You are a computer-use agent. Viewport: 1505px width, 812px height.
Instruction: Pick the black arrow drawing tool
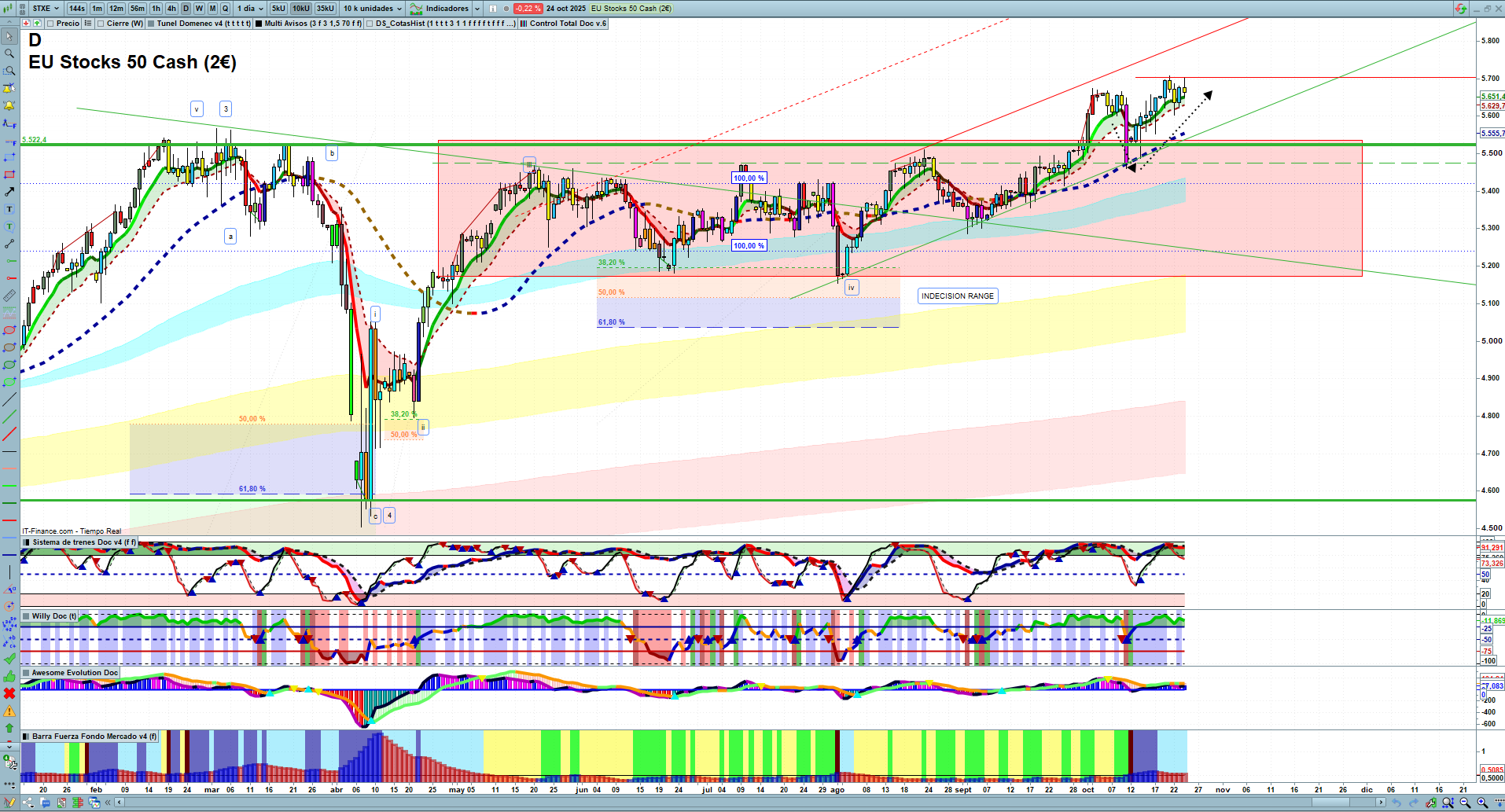point(9,192)
